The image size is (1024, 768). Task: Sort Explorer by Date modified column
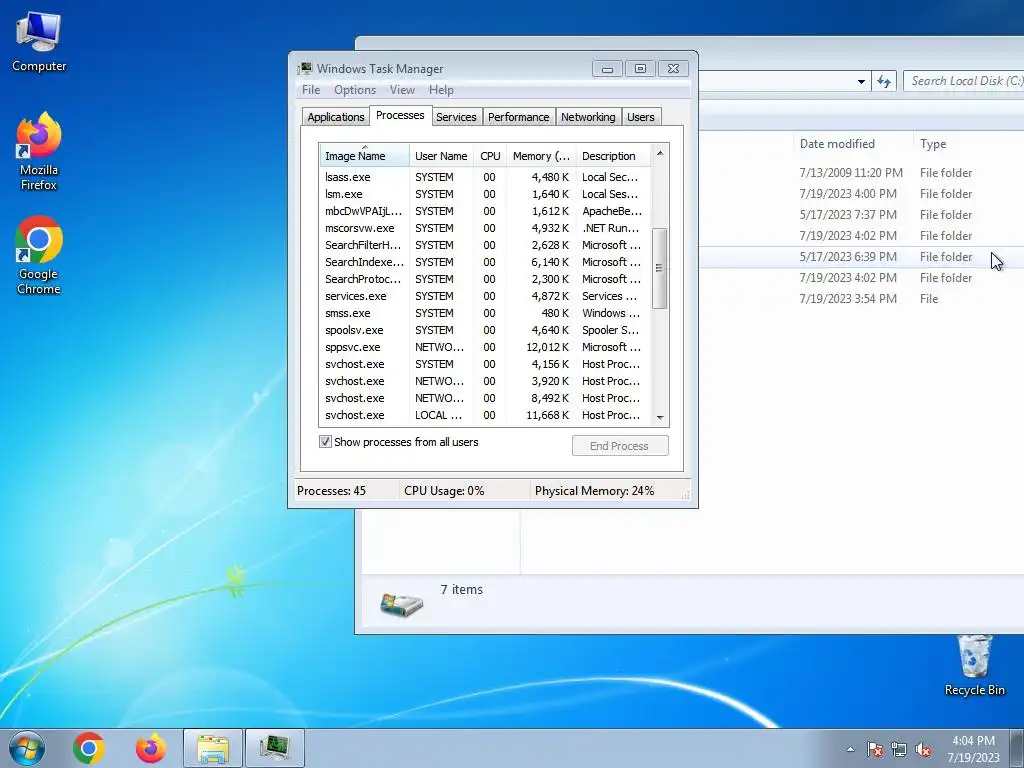(853, 144)
